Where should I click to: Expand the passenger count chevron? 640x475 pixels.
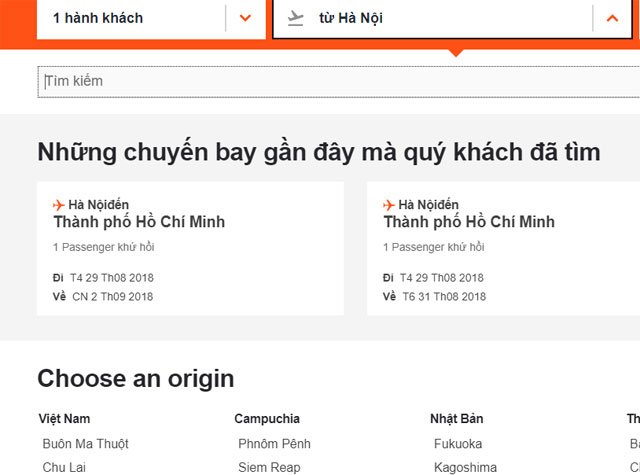point(245,18)
